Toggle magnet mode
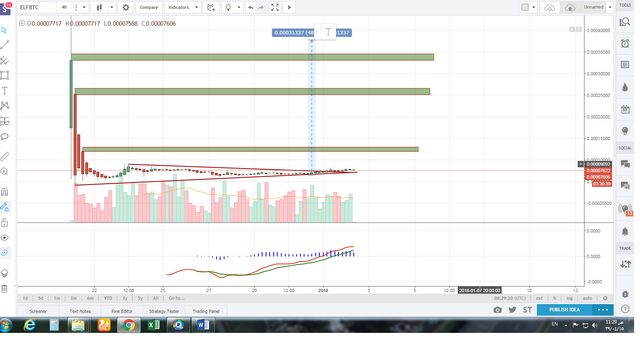 point(4,192)
